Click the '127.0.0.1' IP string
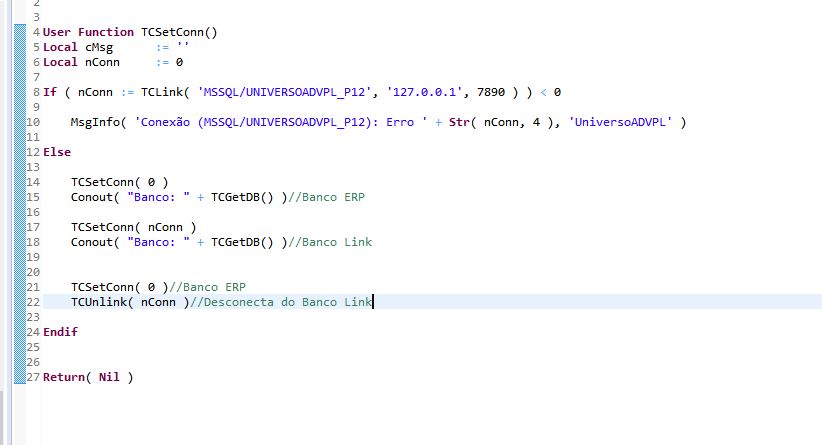822x445 pixels. pos(425,92)
